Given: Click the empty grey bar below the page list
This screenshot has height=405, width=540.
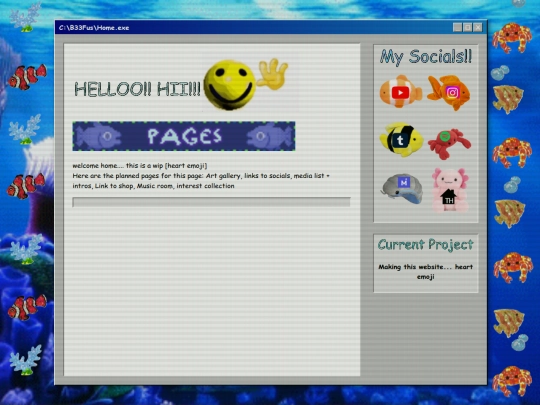Looking at the screenshot, I should (x=211, y=202).
